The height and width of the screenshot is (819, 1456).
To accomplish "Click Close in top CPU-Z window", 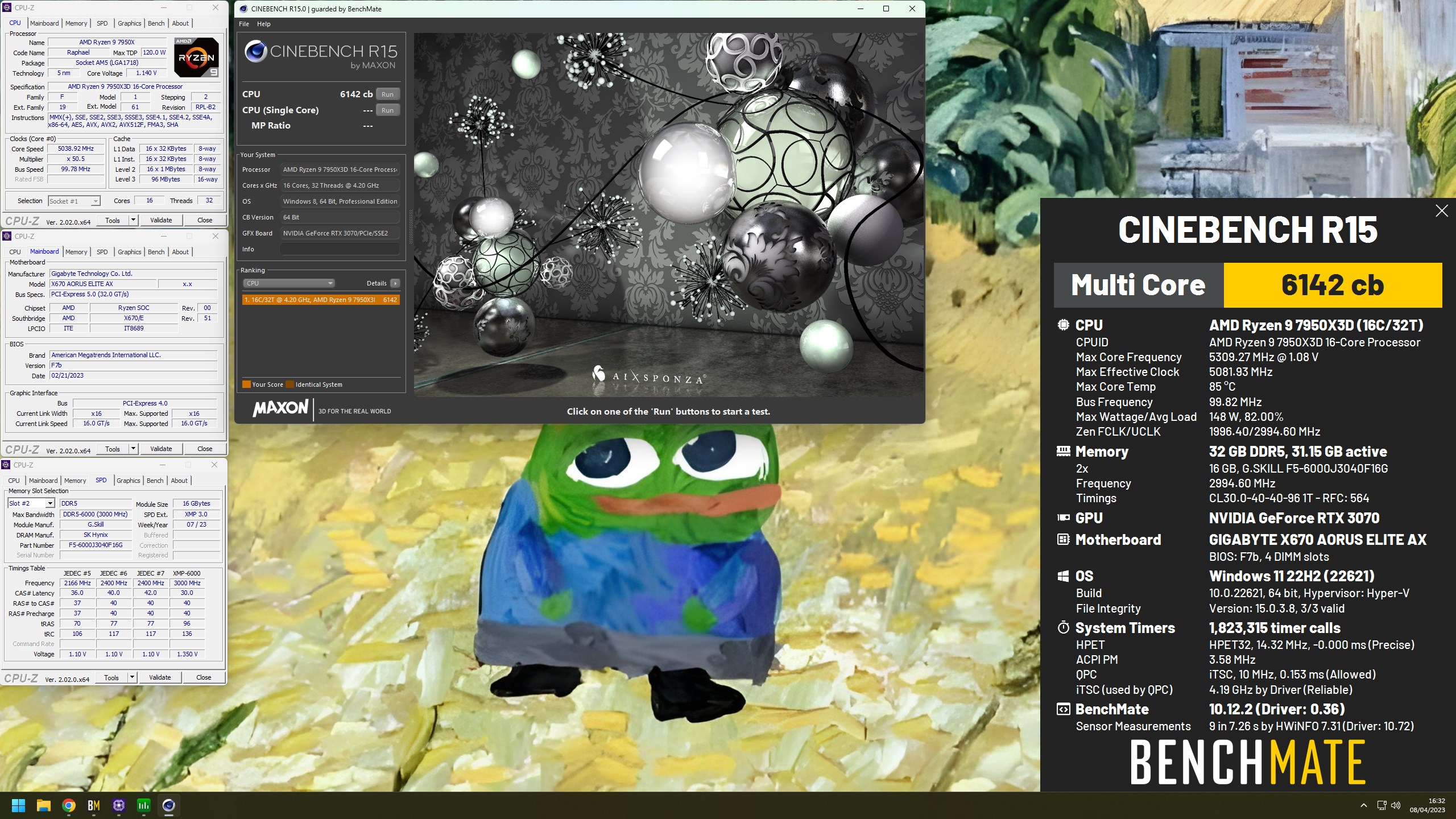I will click(x=205, y=220).
